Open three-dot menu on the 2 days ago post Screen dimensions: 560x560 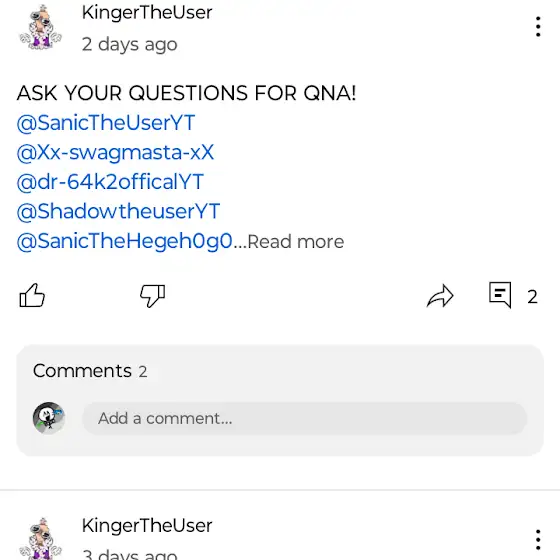pyautogui.click(x=538, y=27)
